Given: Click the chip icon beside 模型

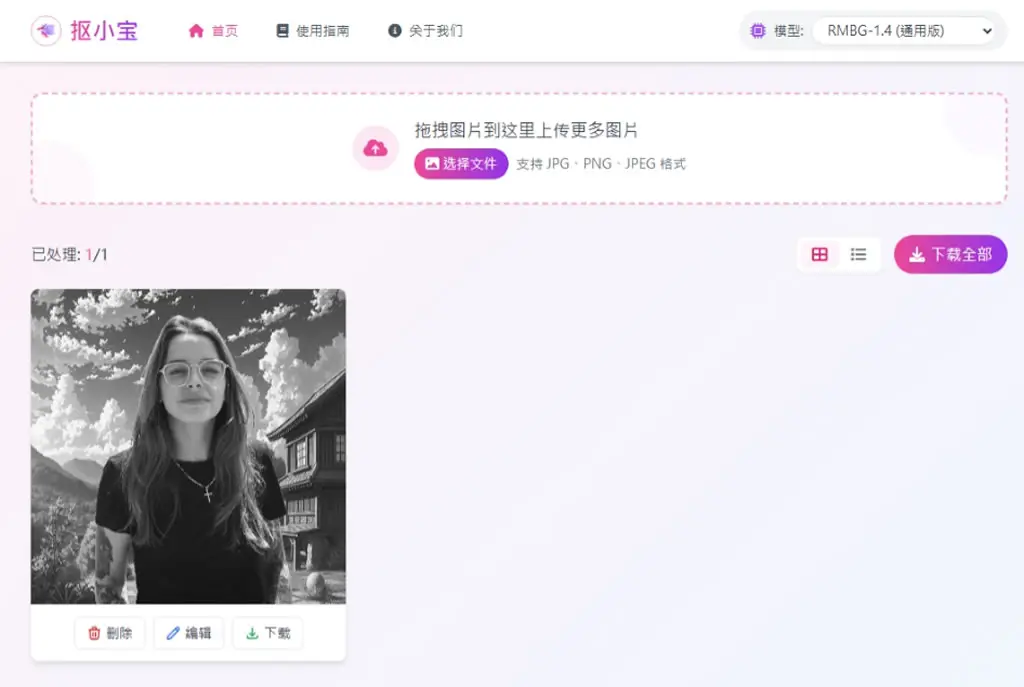Looking at the screenshot, I should pyautogui.click(x=758, y=31).
